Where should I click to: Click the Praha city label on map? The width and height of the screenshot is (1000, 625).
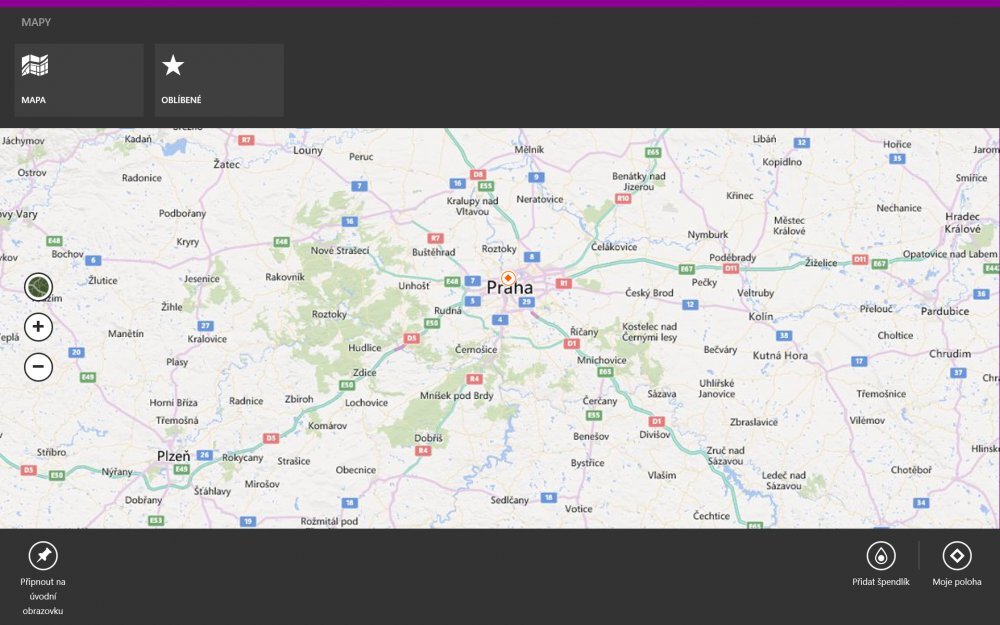pos(509,289)
